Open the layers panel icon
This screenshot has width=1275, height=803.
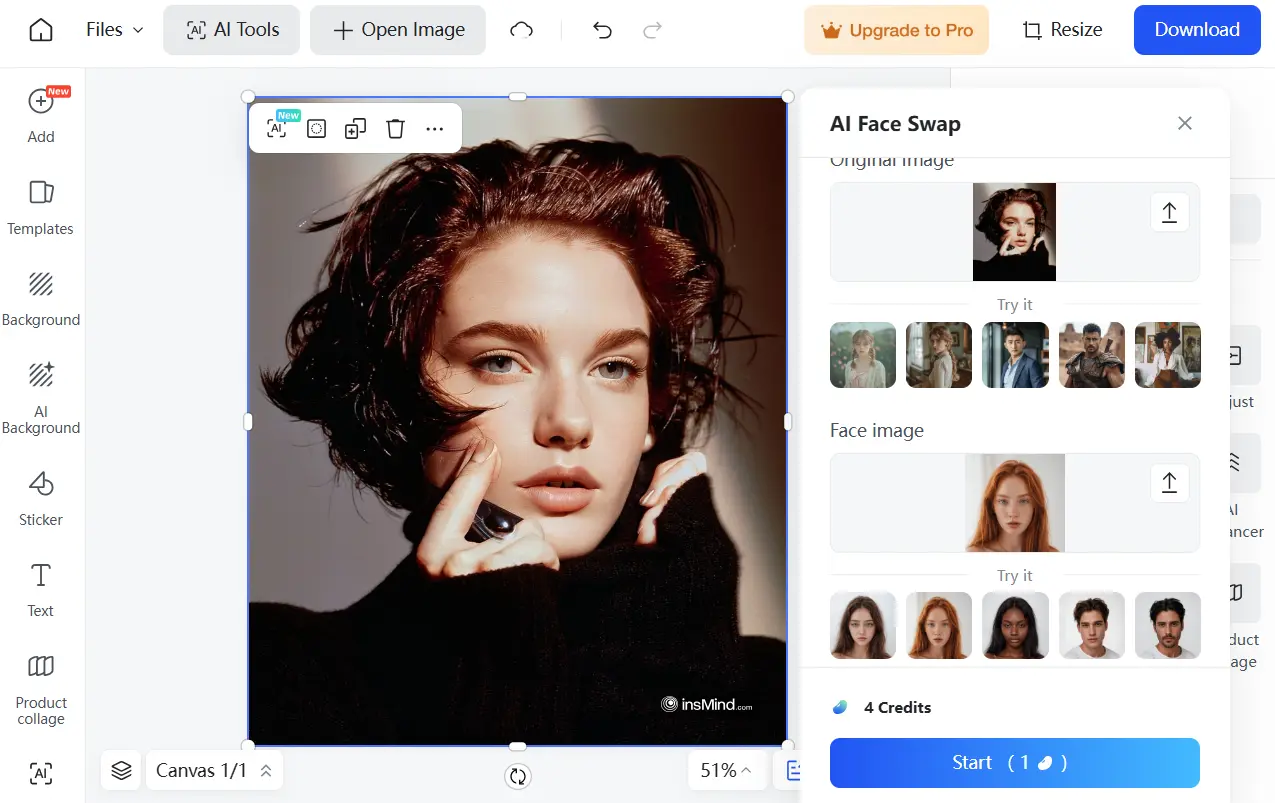tap(121, 770)
